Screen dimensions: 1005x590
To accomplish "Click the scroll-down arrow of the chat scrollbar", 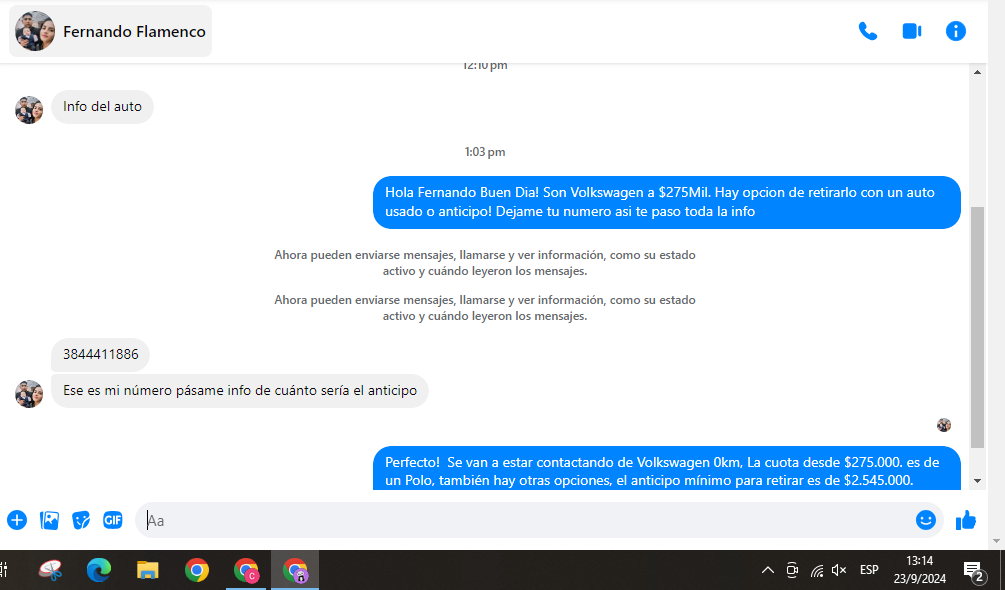I will (977, 481).
